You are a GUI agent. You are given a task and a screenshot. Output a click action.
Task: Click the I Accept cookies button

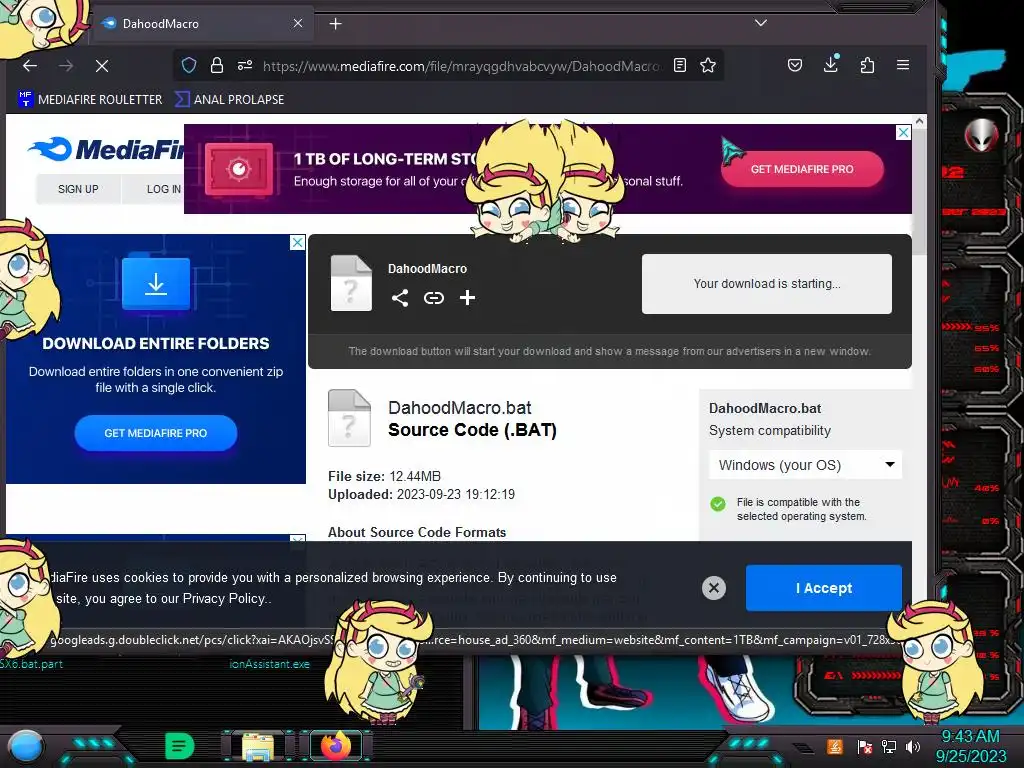pyautogui.click(x=824, y=588)
